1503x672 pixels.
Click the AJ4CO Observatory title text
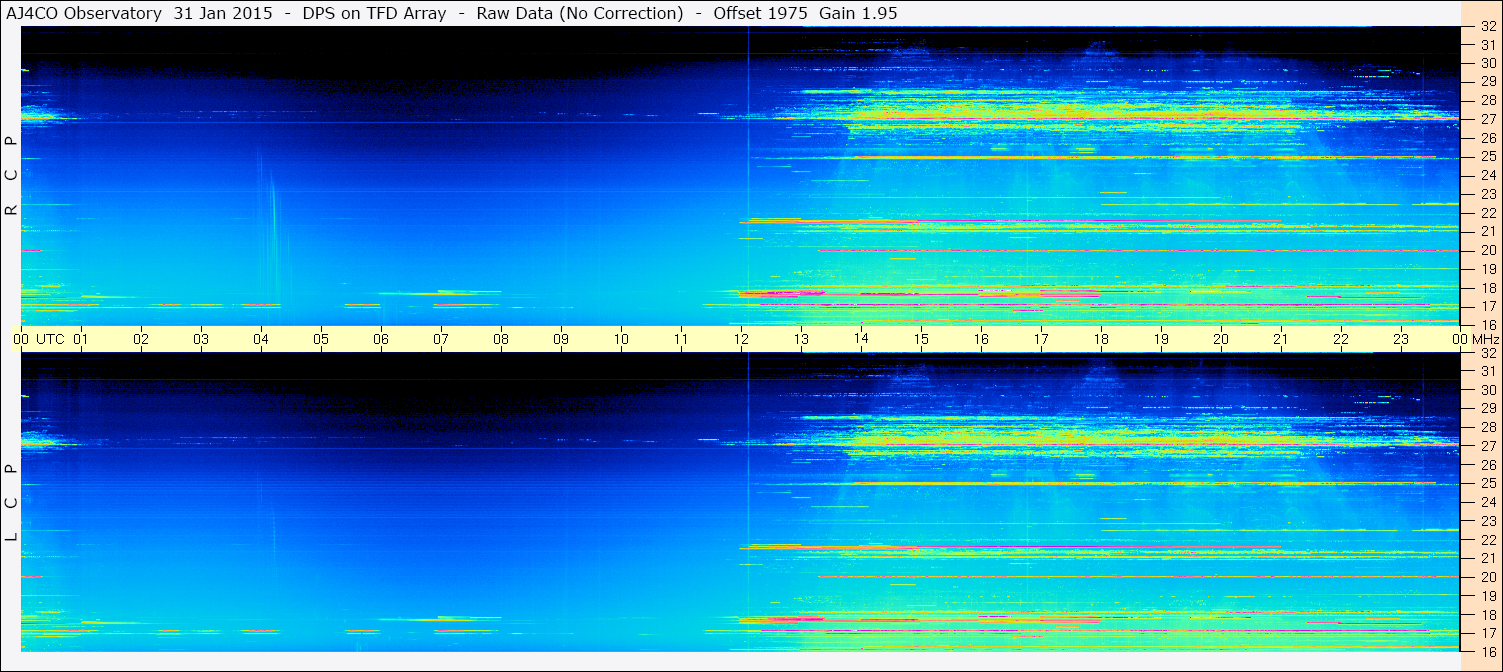84,13
